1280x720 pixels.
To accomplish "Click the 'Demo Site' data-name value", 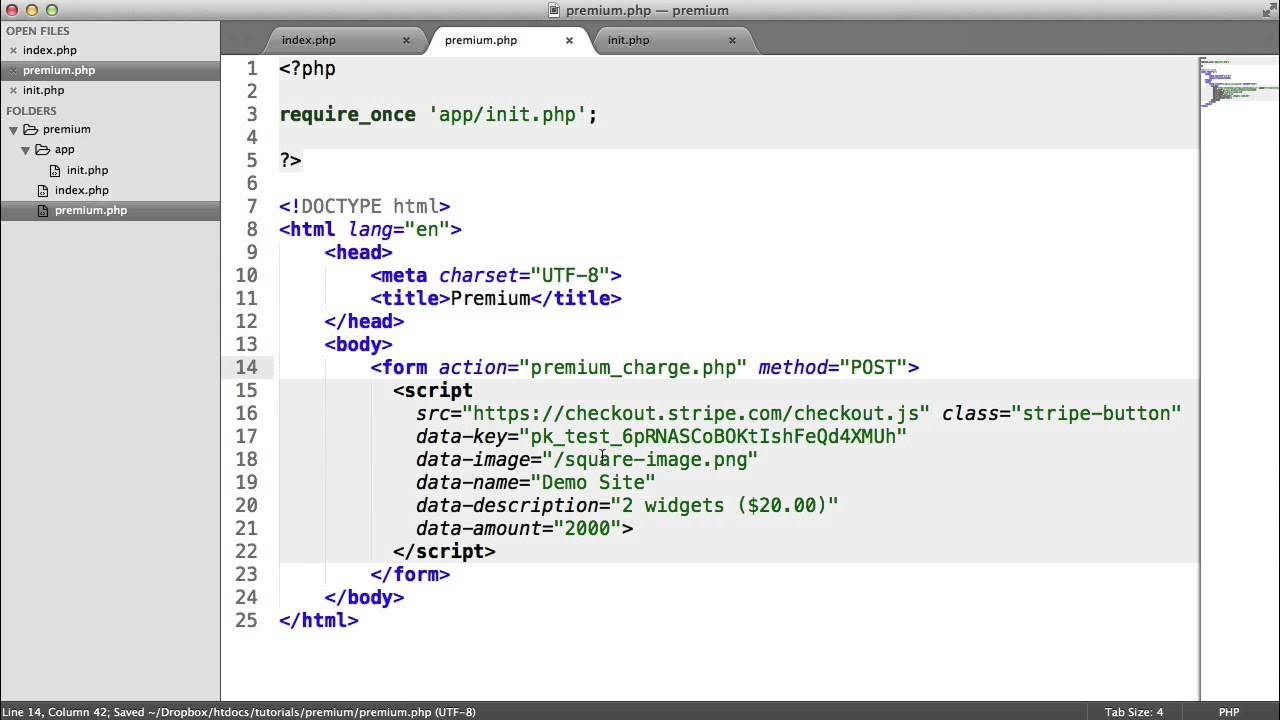I will click(x=593, y=482).
